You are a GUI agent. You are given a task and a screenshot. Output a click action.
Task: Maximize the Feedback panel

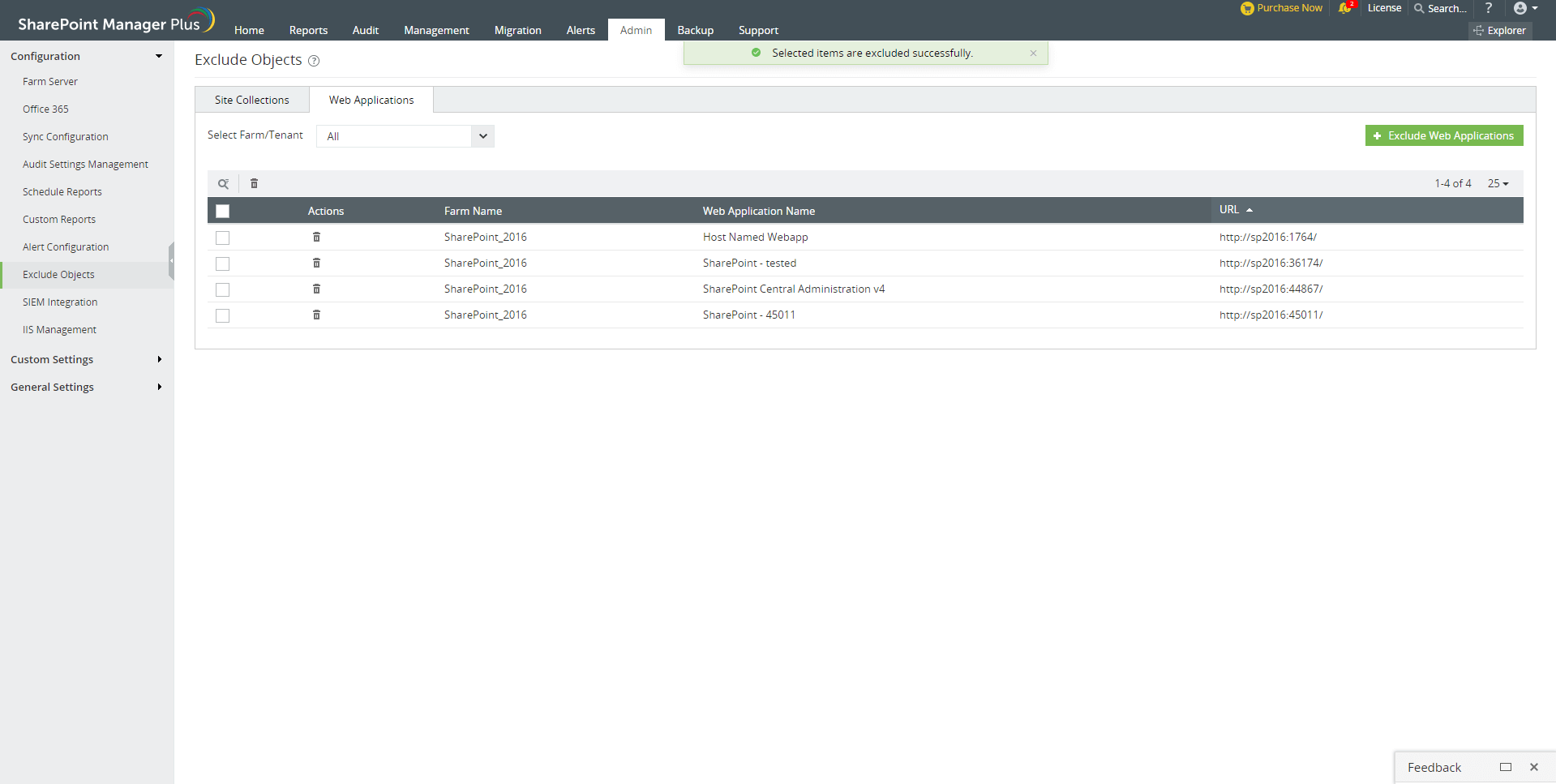[x=1506, y=767]
